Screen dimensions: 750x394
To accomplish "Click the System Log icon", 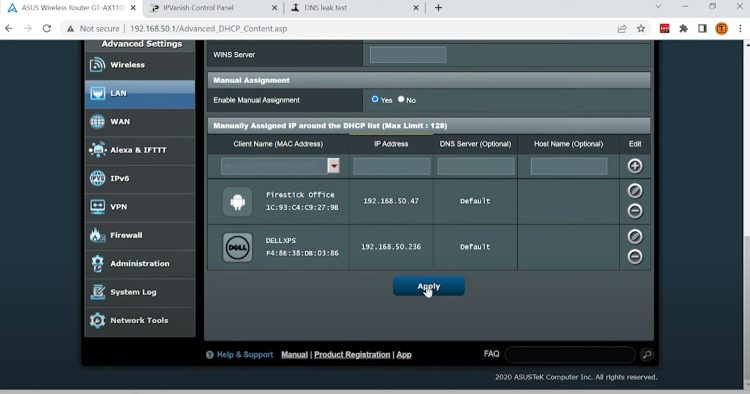I will click(97, 292).
